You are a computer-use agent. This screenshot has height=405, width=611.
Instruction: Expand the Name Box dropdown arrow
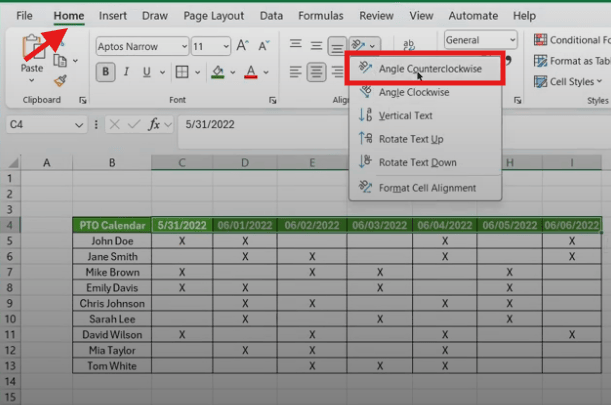[x=79, y=125]
